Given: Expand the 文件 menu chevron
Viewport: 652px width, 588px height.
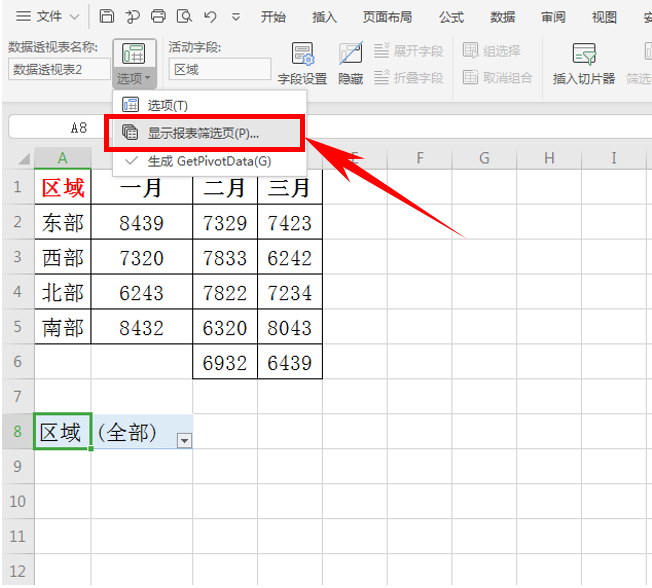Looking at the screenshot, I should [74, 17].
